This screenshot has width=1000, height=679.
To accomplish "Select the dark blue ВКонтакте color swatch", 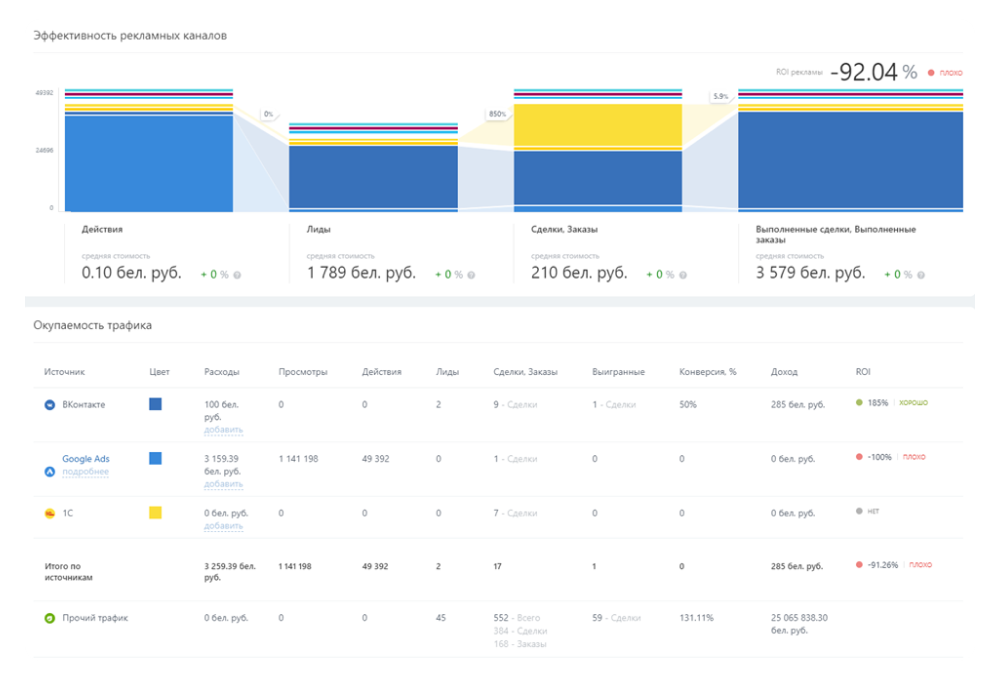I will coord(155,404).
